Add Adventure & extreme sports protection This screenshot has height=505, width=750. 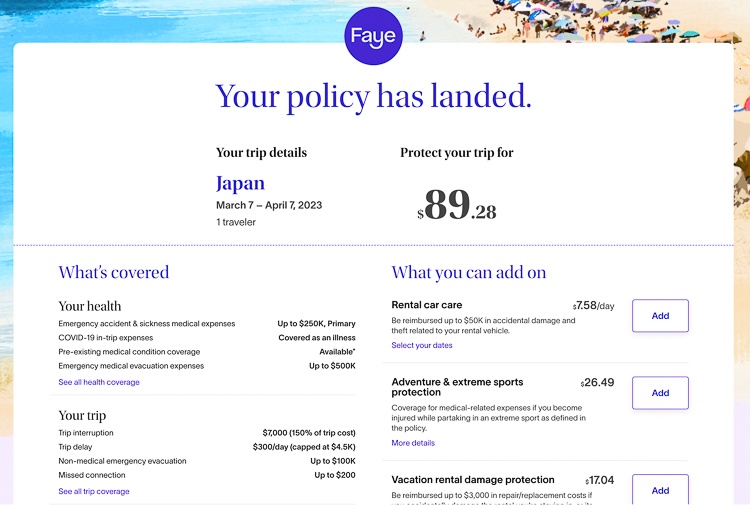pyautogui.click(x=660, y=393)
